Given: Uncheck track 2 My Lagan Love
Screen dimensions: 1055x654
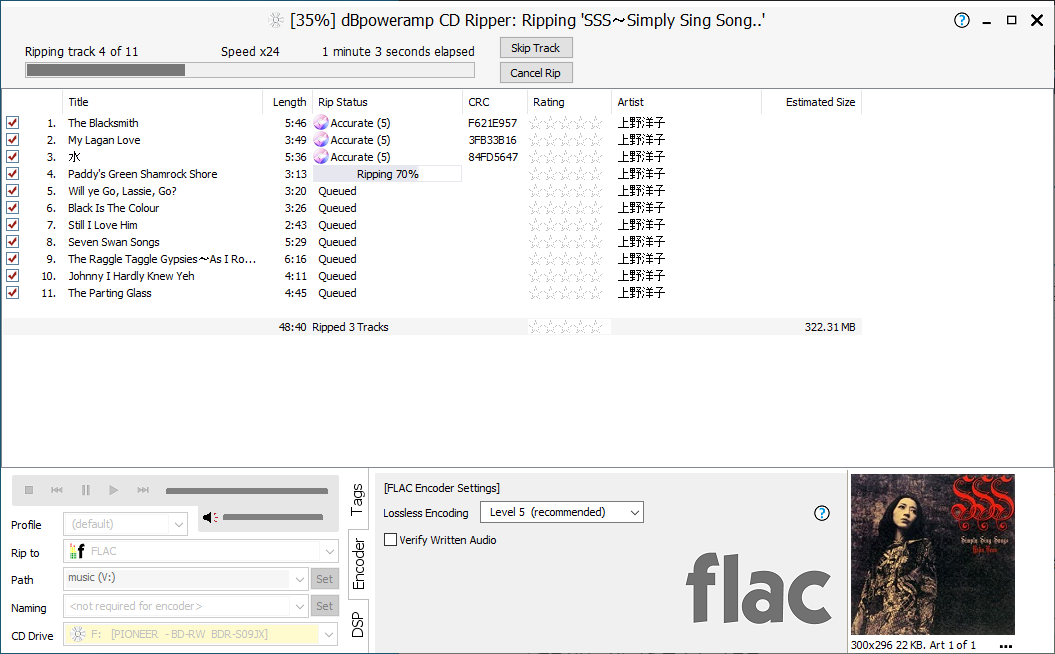Looking at the screenshot, I should (x=13, y=139).
